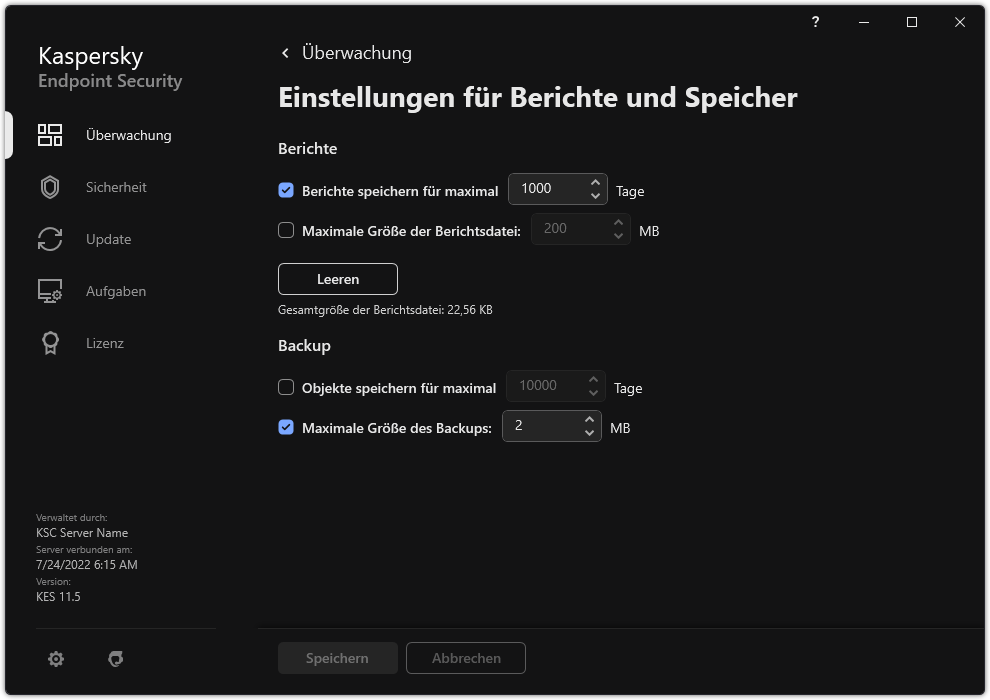
Task: Open the Aufgaben task list
Action: 115,291
